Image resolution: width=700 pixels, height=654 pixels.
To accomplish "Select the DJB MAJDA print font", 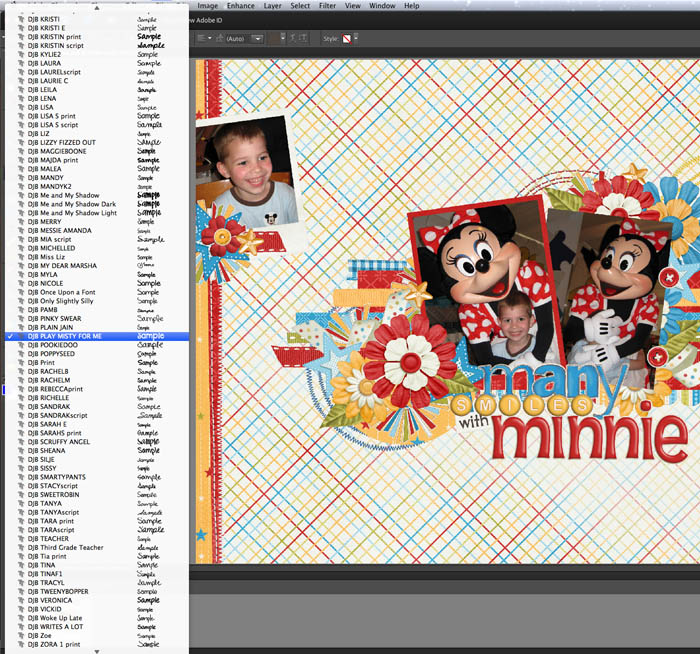I will point(97,160).
